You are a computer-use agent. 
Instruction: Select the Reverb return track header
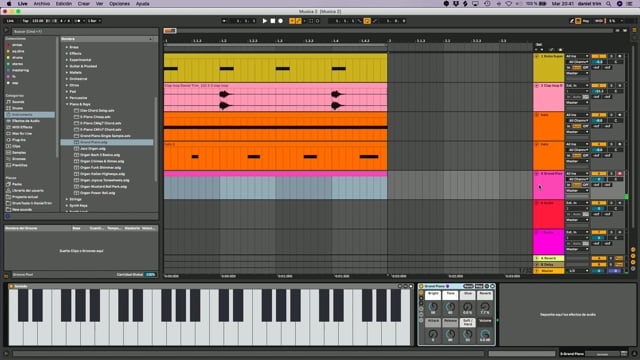[549, 258]
